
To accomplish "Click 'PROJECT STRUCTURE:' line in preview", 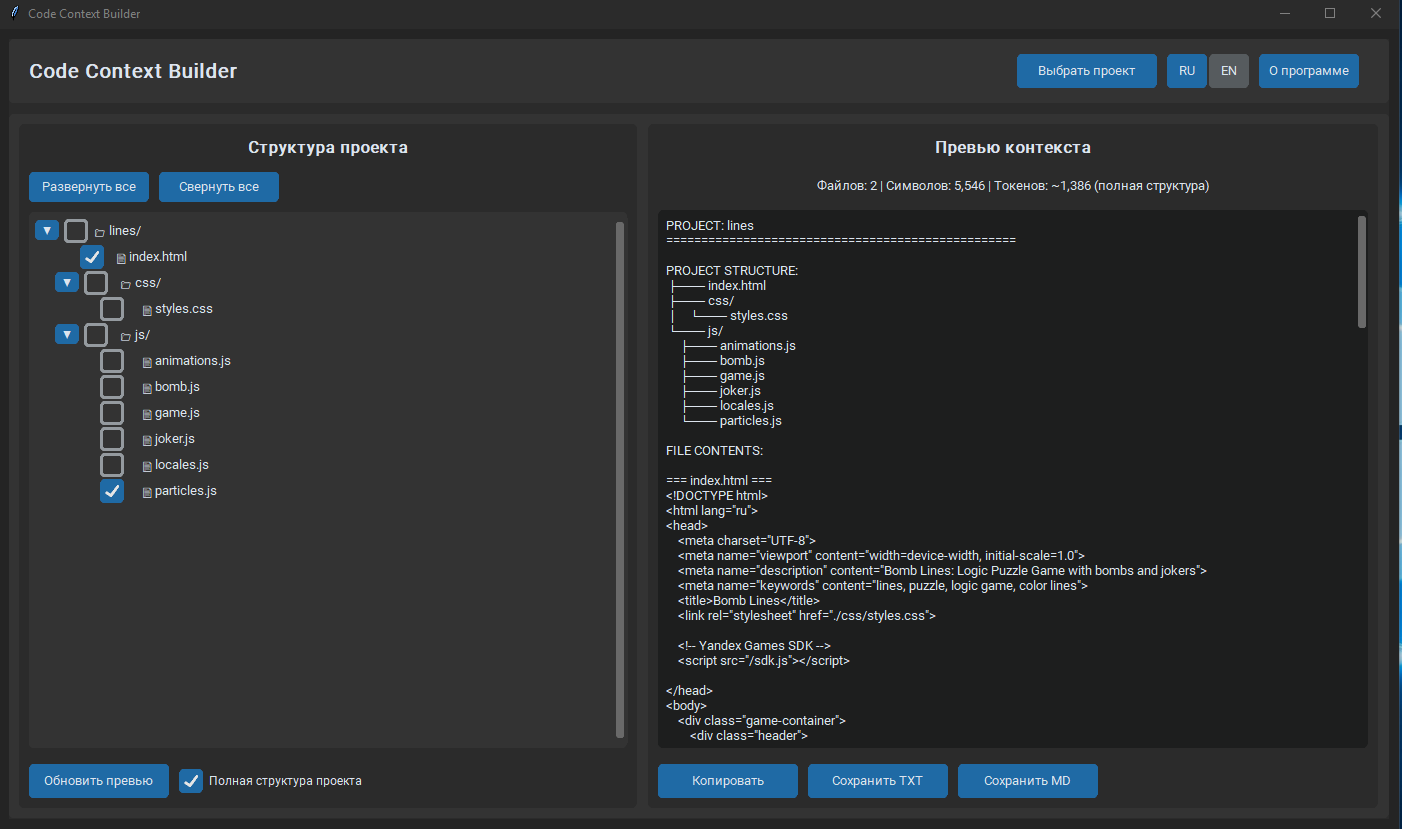I will 732,271.
